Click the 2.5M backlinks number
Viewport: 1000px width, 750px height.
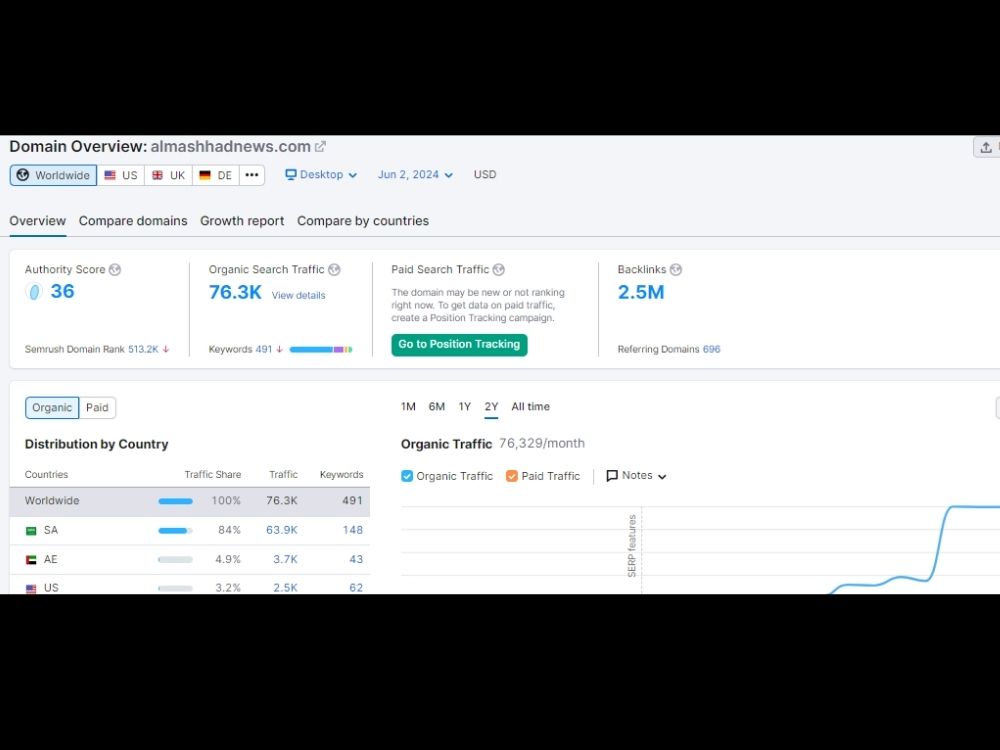coord(641,292)
